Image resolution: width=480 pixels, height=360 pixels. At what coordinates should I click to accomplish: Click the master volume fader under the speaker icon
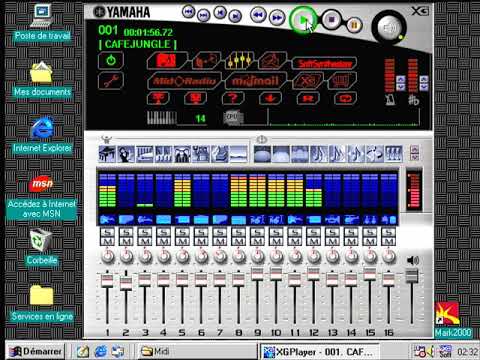click(x=412, y=277)
